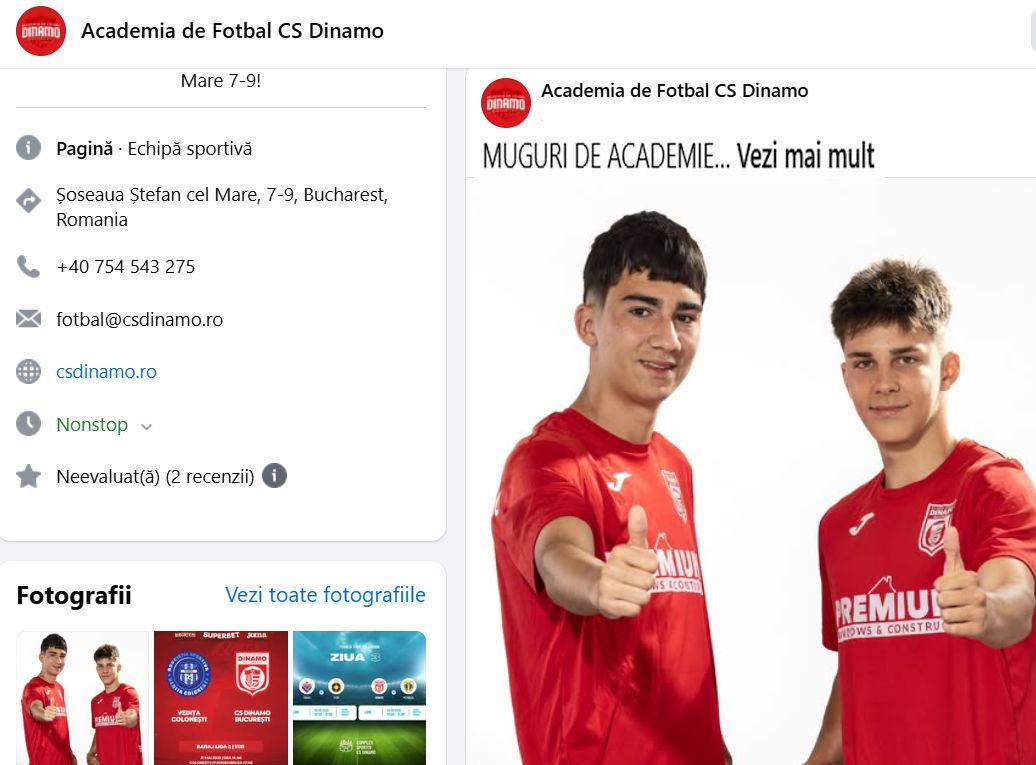Screen dimensions: 1036x765
Task: Open Vezi toate fotografiile link
Action: [325, 595]
